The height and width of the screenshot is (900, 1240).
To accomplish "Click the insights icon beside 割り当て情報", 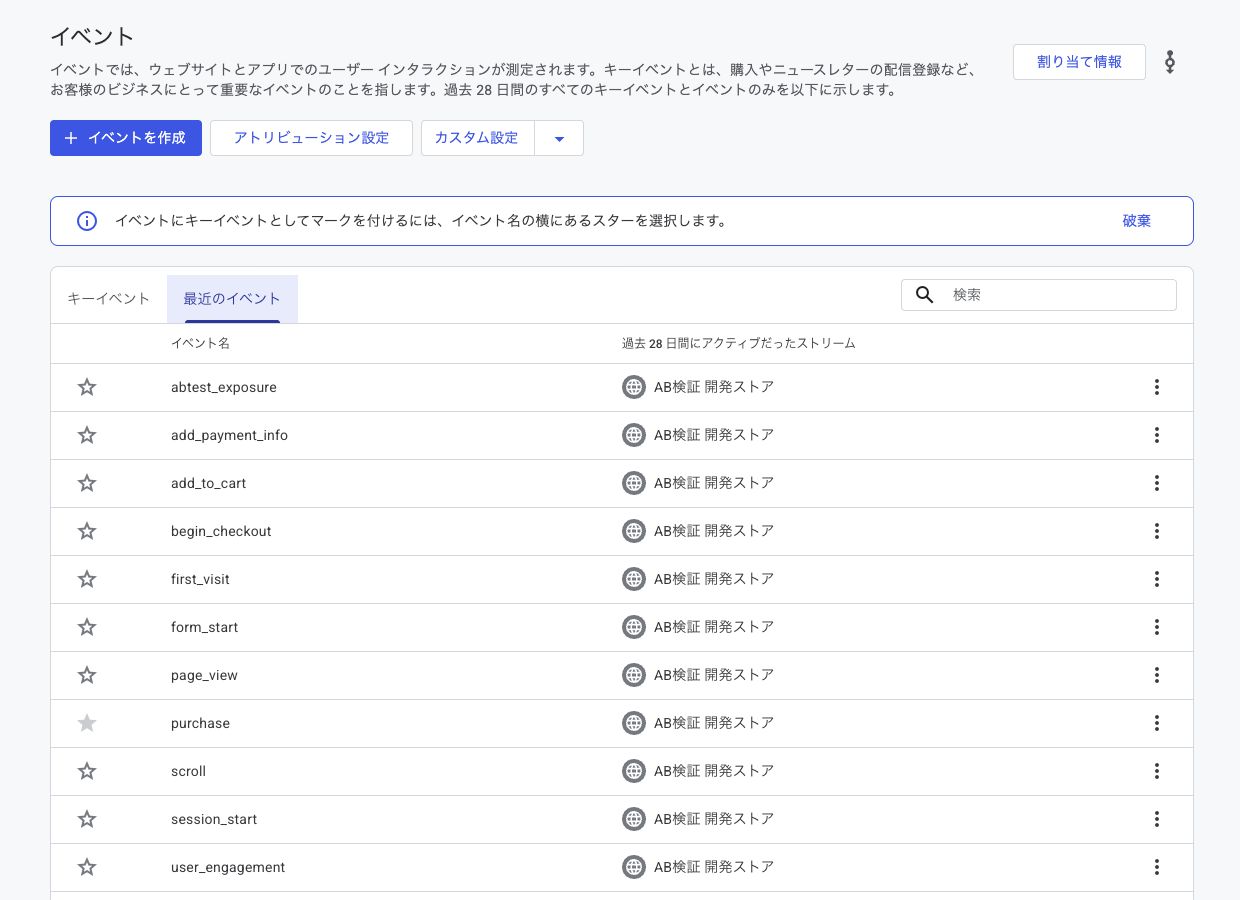I will coord(1170,62).
